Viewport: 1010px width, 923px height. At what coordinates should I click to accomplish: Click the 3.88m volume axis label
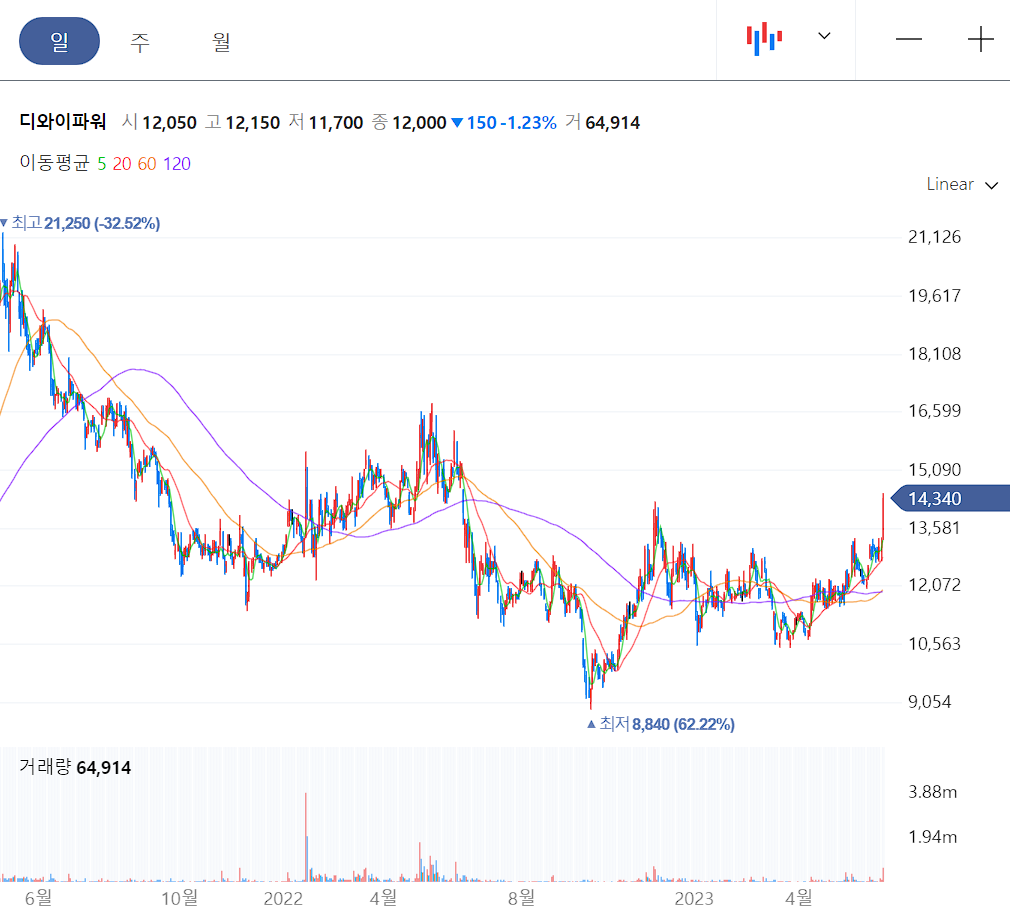(x=933, y=792)
